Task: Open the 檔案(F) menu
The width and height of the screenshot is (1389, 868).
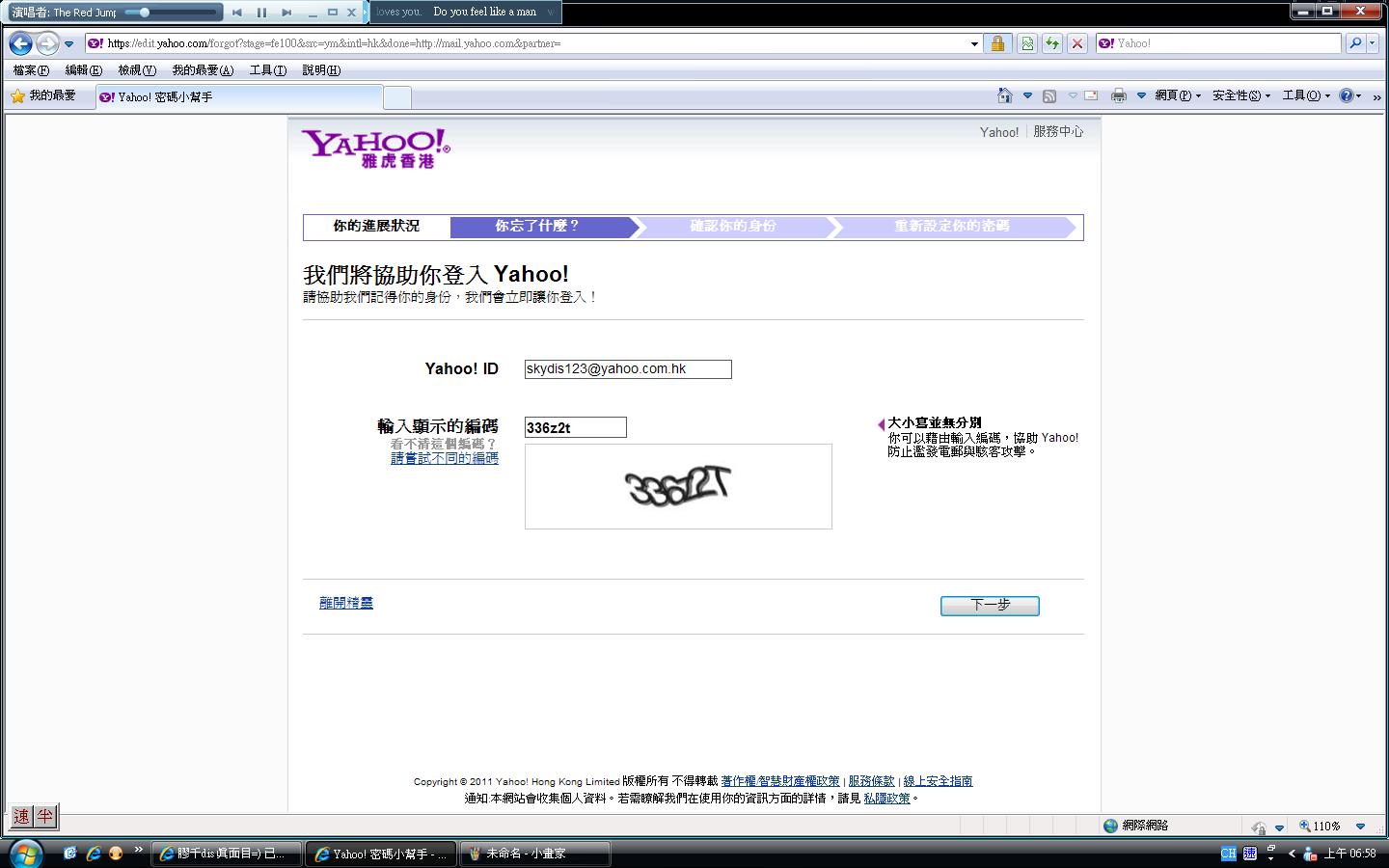Action: 31,70
